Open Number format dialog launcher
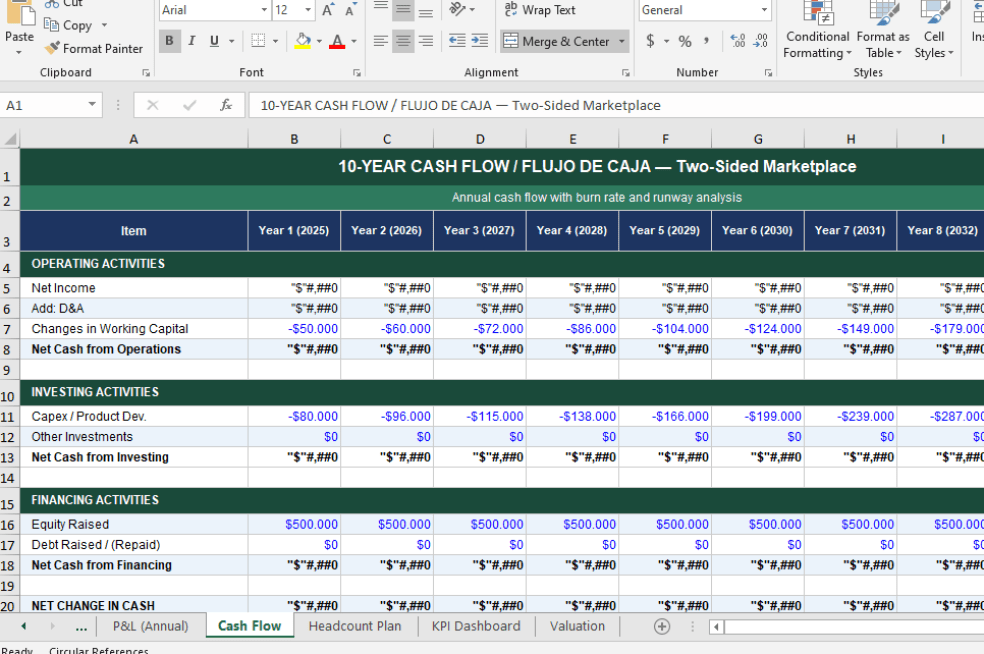The height and width of the screenshot is (654, 984). (x=768, y=73)
